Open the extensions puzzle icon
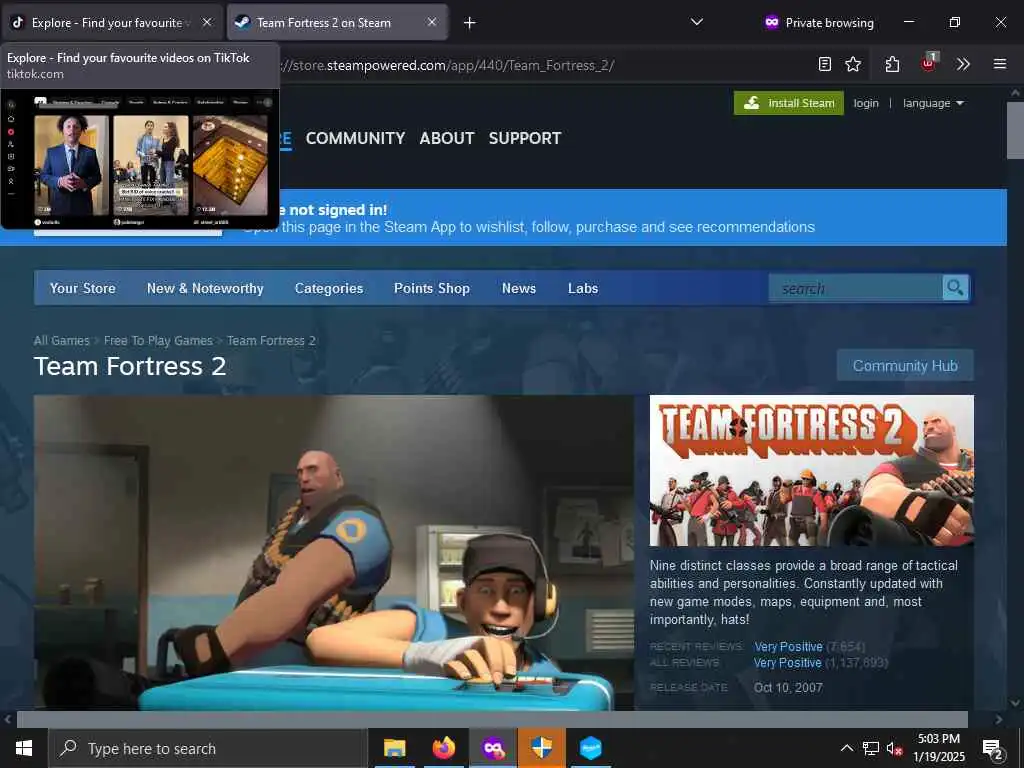Viewport: 1024px width, 768px height. point(892,64)
